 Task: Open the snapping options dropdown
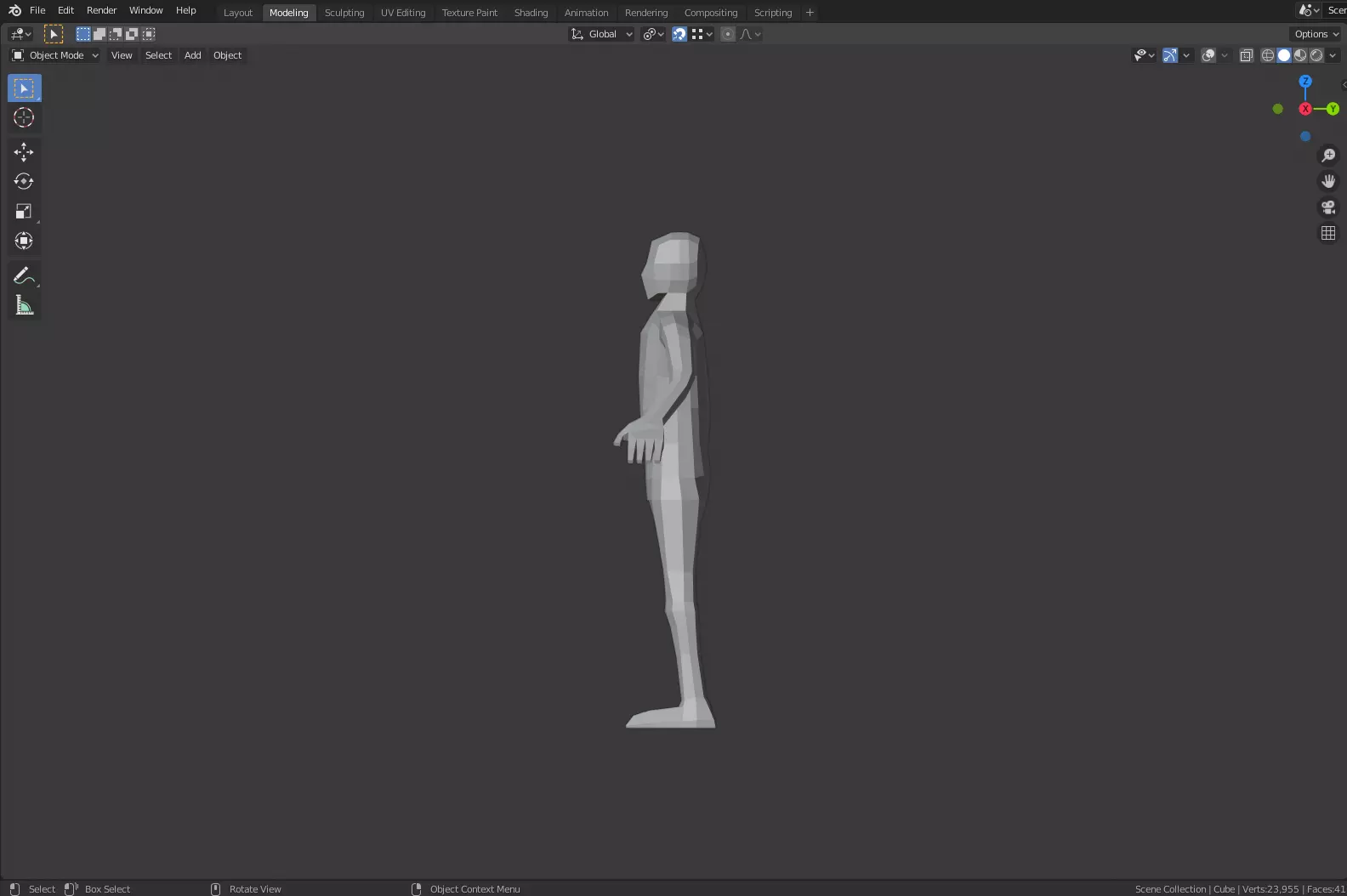pyautogui.click(x=702, y=34)
